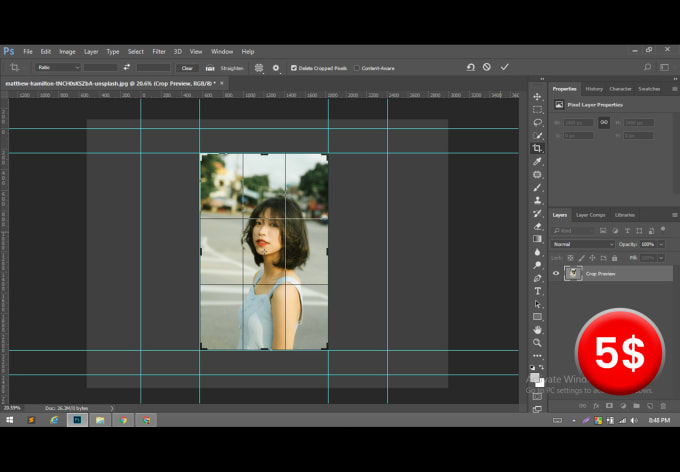Select the Pen tool
The image size is (680, 472).
[537, 278]
